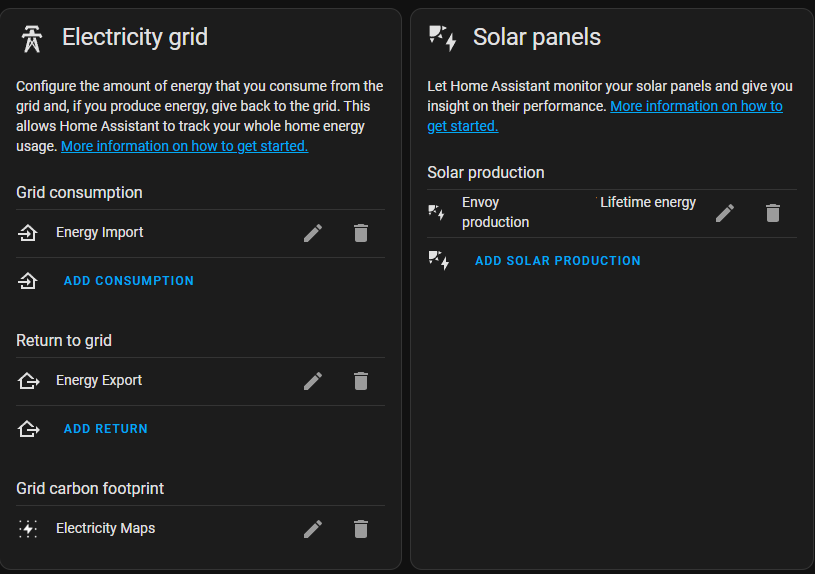Click the solar icon beside Add Solar Production
Image resolution: width=815 pixels, height=574 pixels.
(x=438, y=261)
